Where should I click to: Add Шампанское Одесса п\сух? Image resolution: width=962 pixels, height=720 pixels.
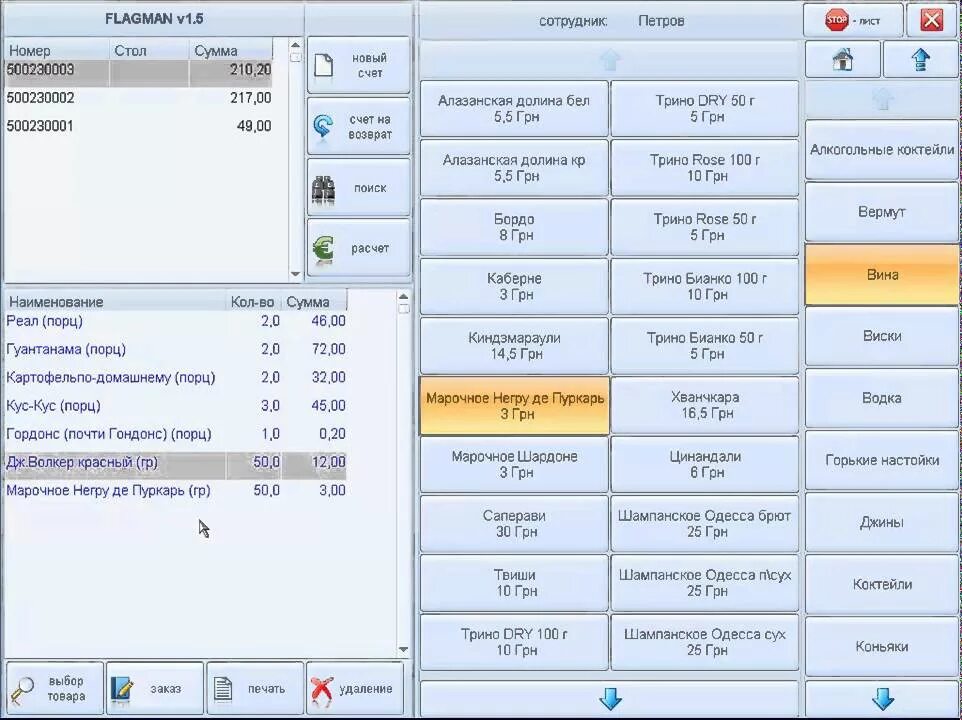[705, 583]
